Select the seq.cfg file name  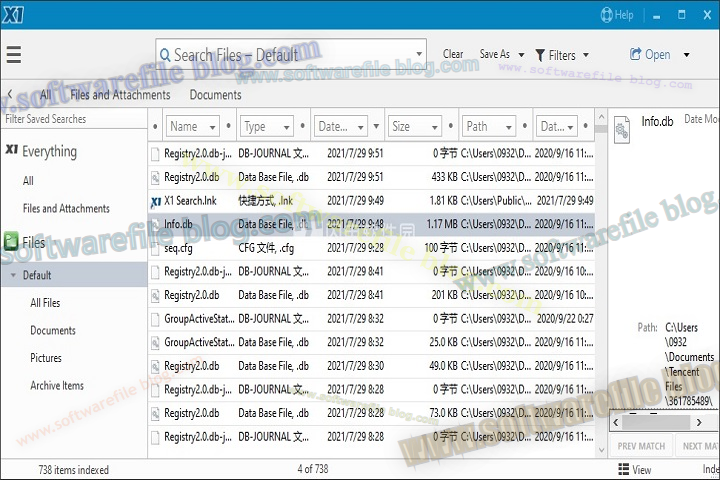coord(178,248)
